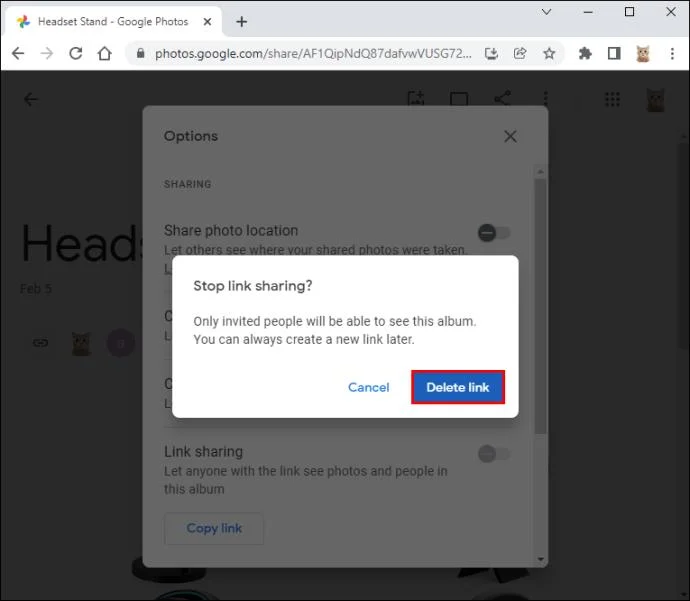
Task: Reload the current page
Action: pyautogui.click(x=76, y=54)
